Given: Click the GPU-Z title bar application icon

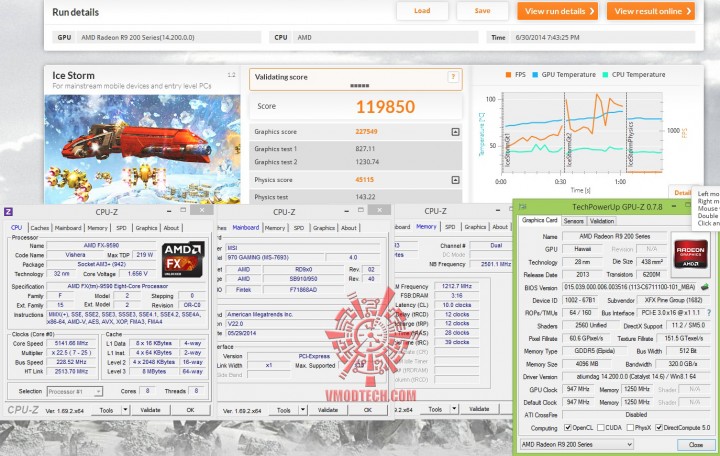Looking at the screenshot, I should (x=523, y=207).
